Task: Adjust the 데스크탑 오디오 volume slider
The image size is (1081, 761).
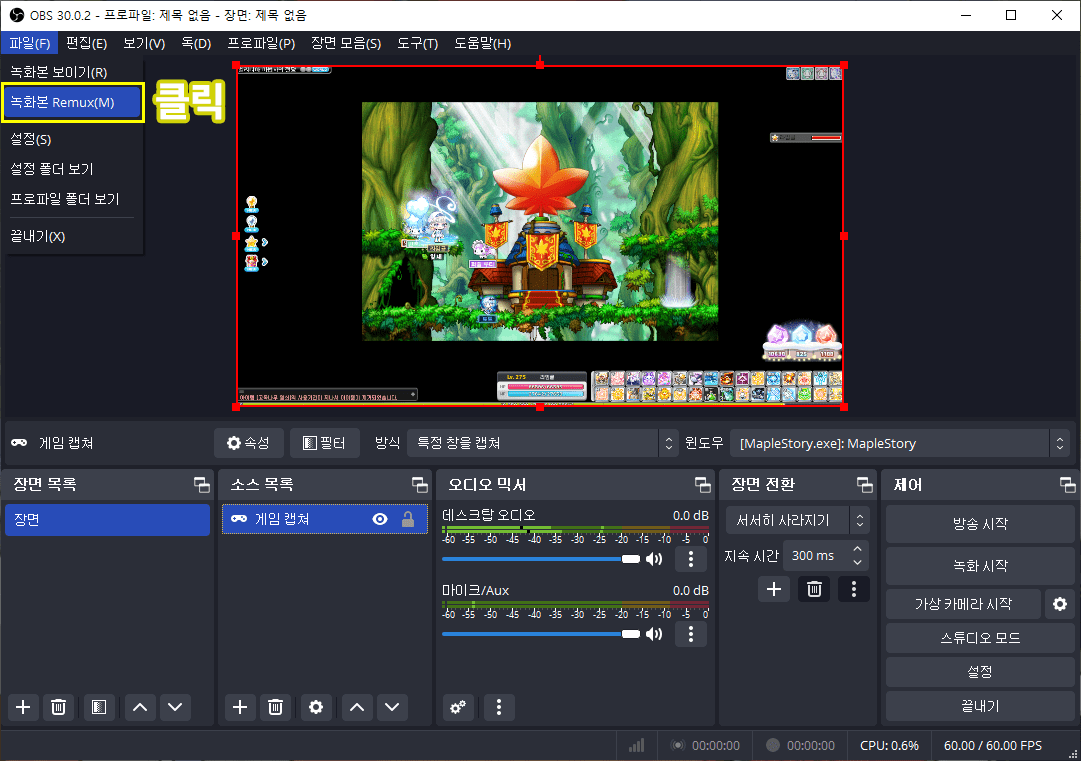Action: coord(541,559)
